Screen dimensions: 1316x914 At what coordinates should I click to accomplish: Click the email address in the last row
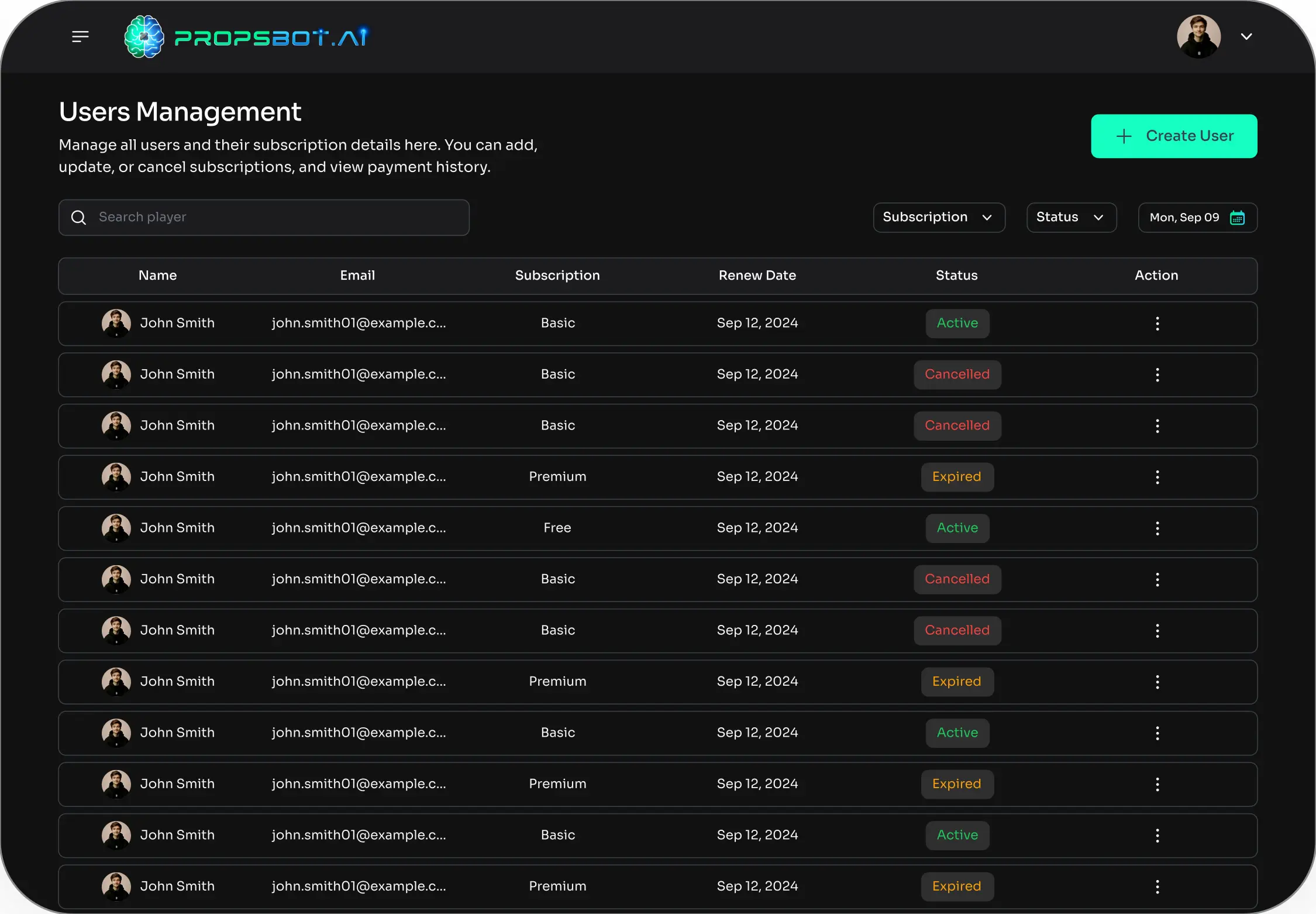click(x=359, y=886)
